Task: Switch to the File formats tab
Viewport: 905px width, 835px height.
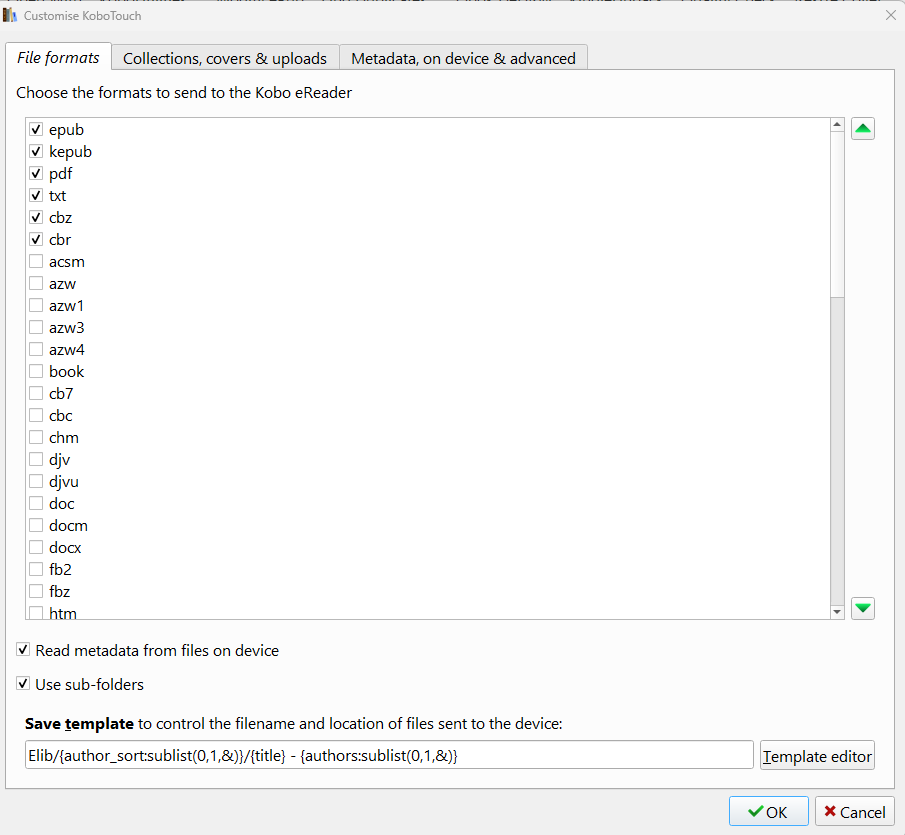Action: (58, 57)
